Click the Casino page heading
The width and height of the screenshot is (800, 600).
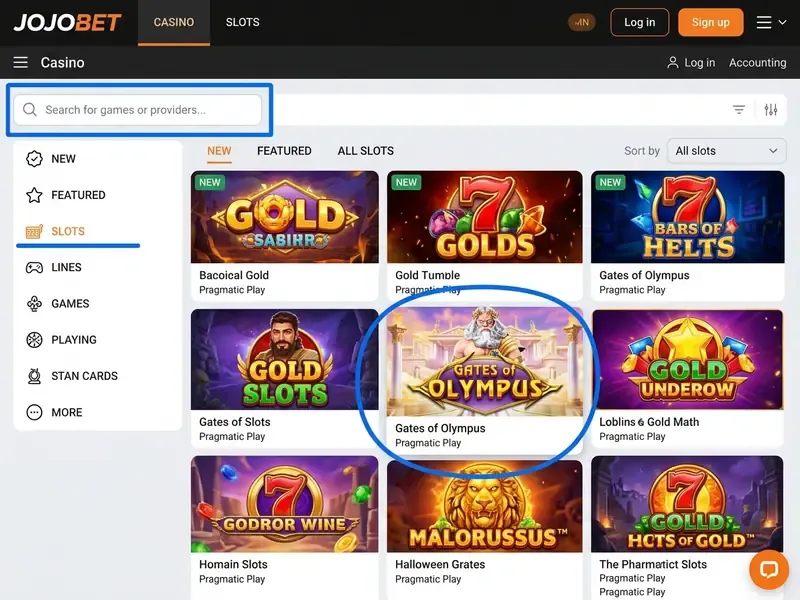point(63,62)
